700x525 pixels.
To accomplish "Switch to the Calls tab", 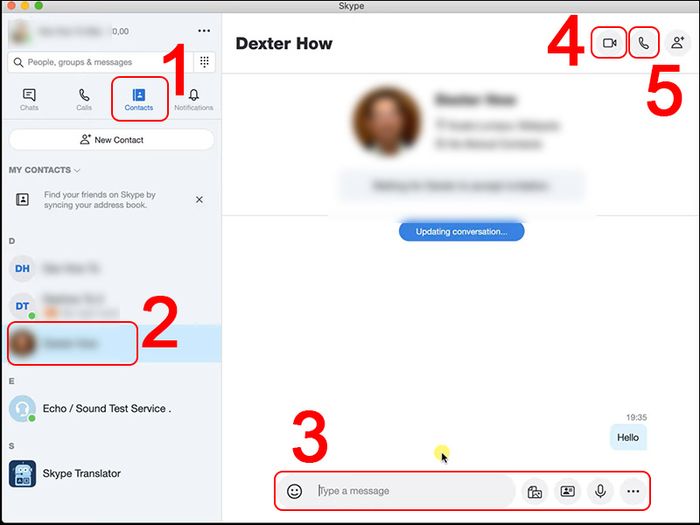I will (84, 100).
